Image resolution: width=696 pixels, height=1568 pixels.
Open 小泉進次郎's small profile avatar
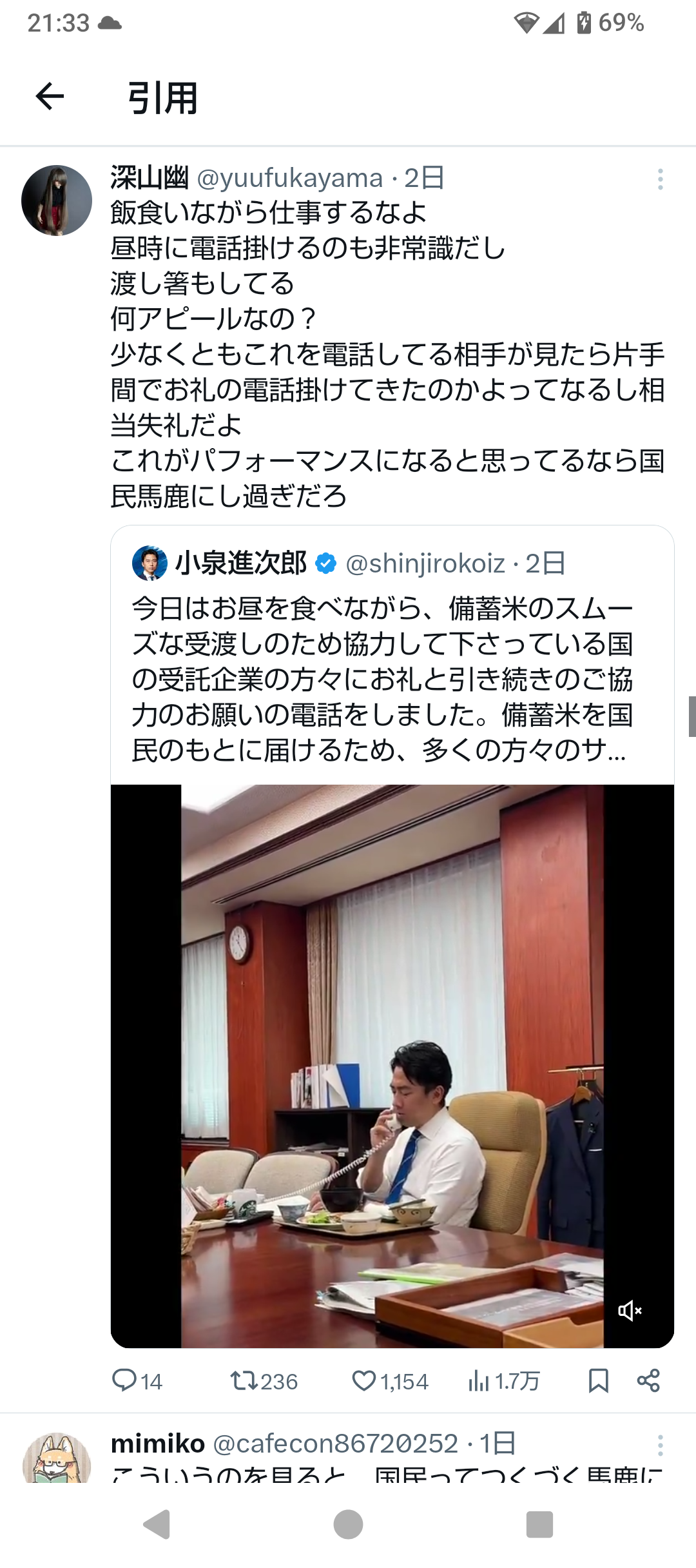click(150, 563)
